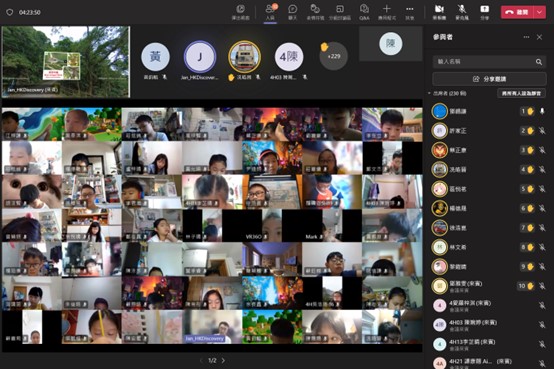Image resolution: width=554 pixels, height=369 pixels.
Task: Open the Reactions emoji menu
Action: tap(315, 12)
